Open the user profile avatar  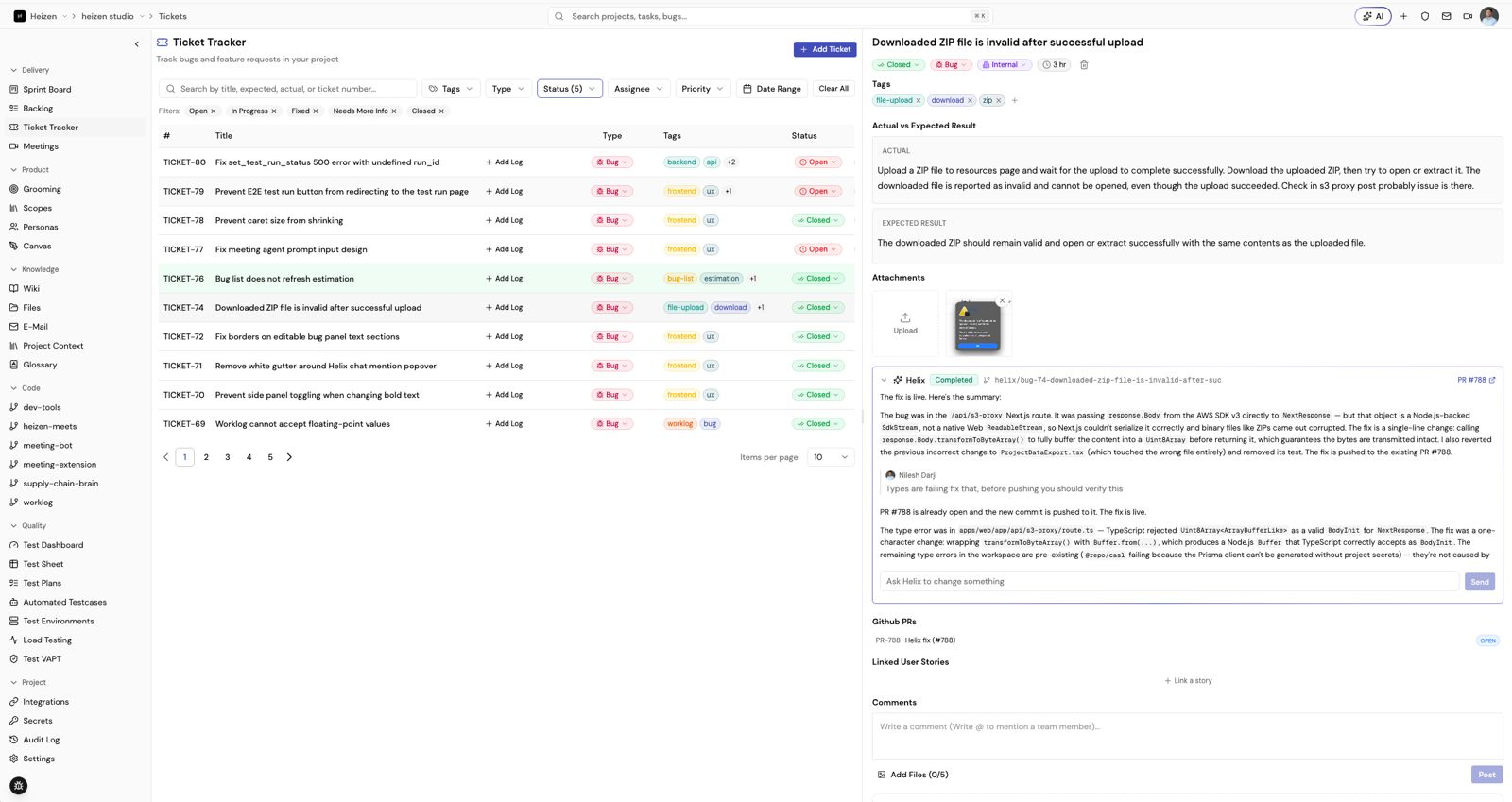tap(1489, 16)
